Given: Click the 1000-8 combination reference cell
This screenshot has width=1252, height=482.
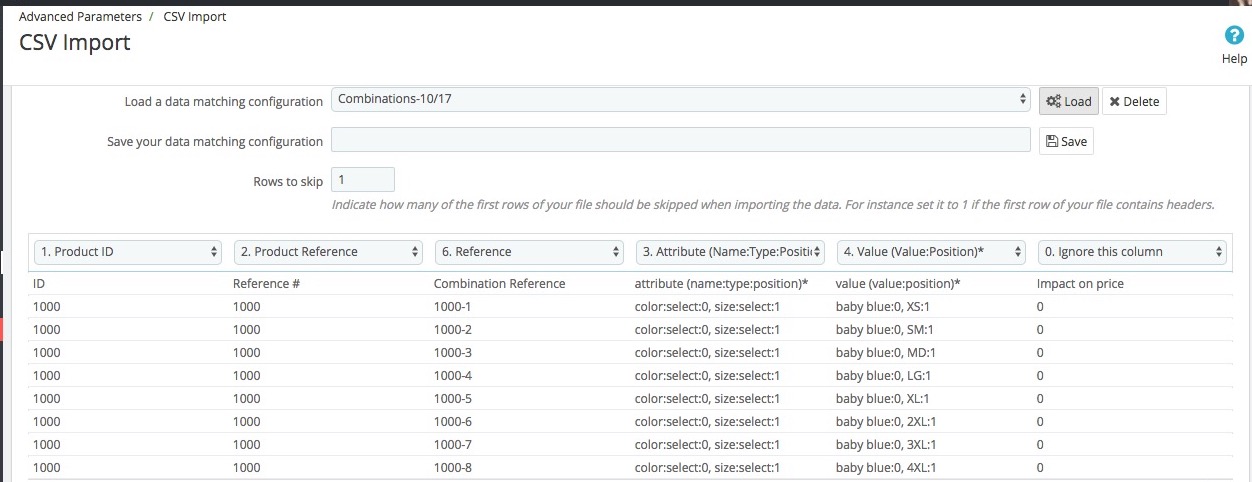Looking at the screenshot, I should point(455,467).
